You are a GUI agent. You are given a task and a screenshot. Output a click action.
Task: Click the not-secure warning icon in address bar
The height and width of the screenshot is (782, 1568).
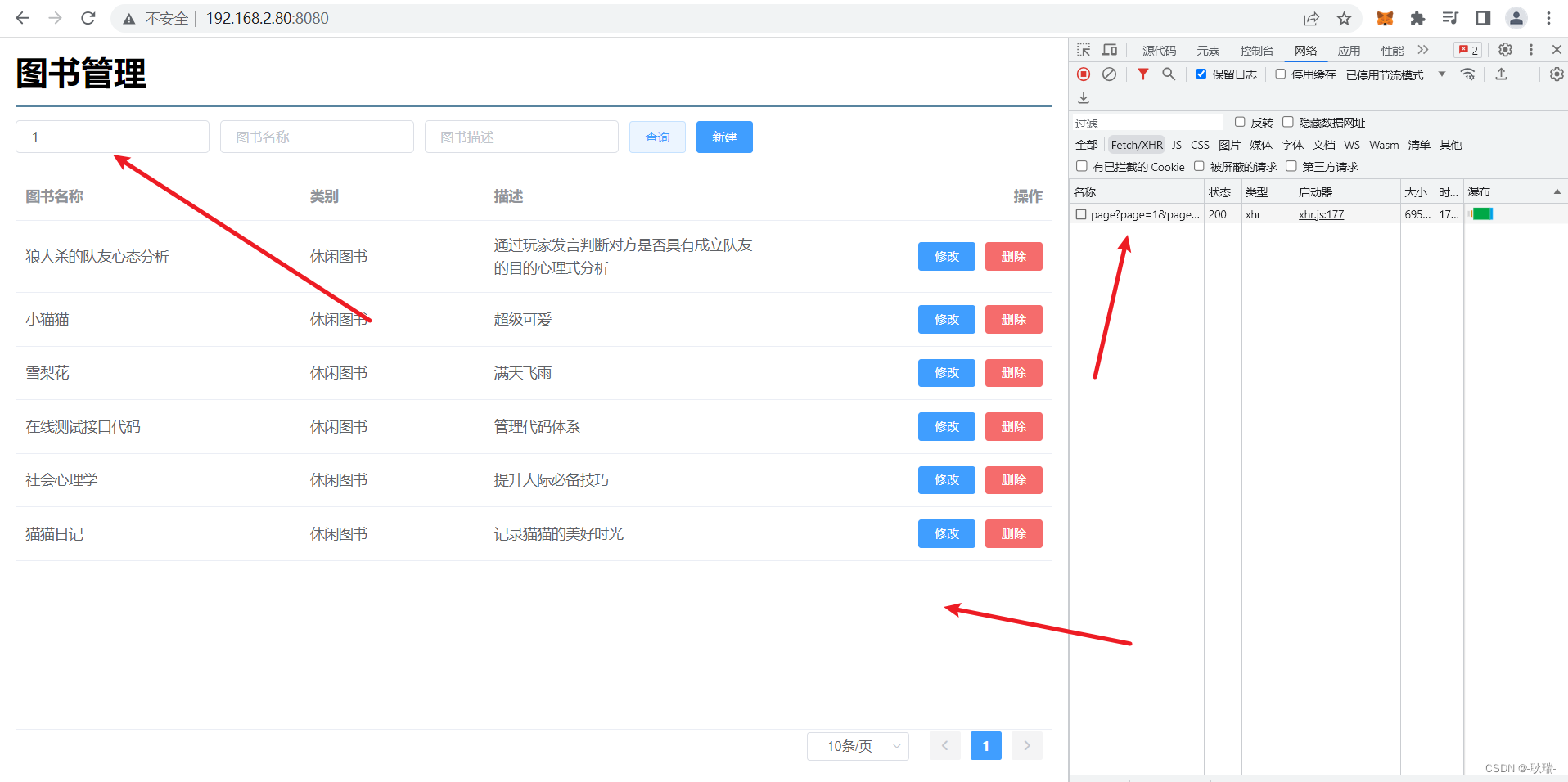129,19
